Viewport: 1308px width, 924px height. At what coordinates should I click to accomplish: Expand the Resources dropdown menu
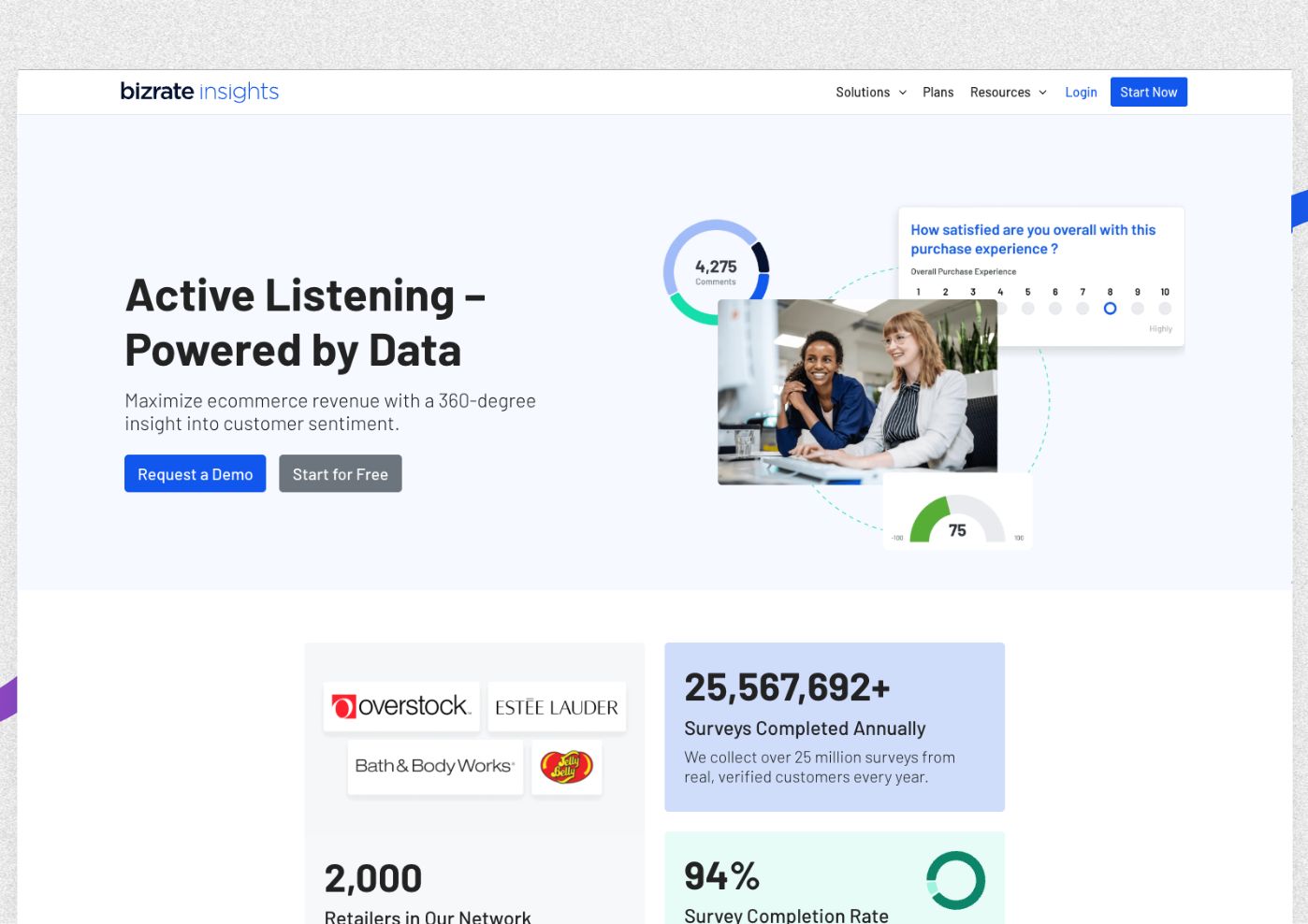click(x=1000, y=93)
